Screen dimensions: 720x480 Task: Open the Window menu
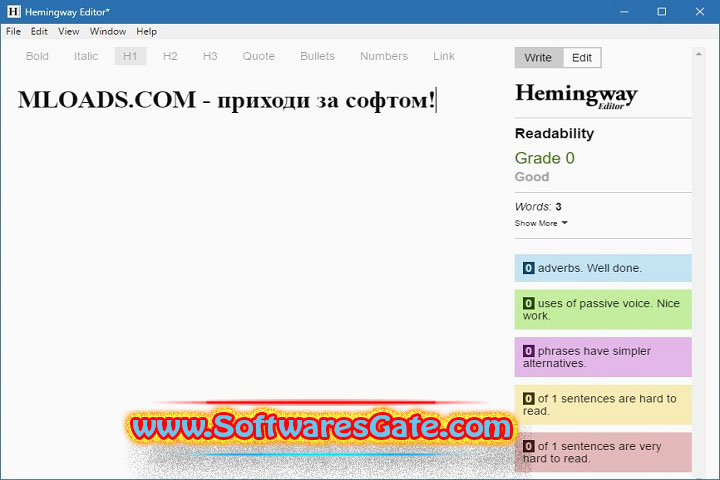click(x=108, y=31)
